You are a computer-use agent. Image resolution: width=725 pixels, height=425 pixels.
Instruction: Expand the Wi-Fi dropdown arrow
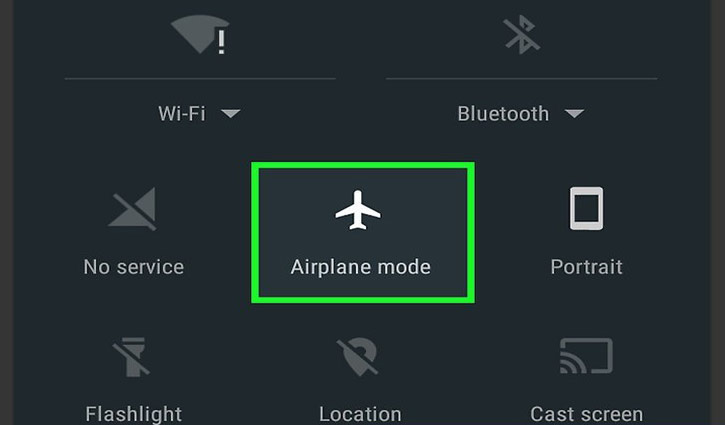point(230,113)
